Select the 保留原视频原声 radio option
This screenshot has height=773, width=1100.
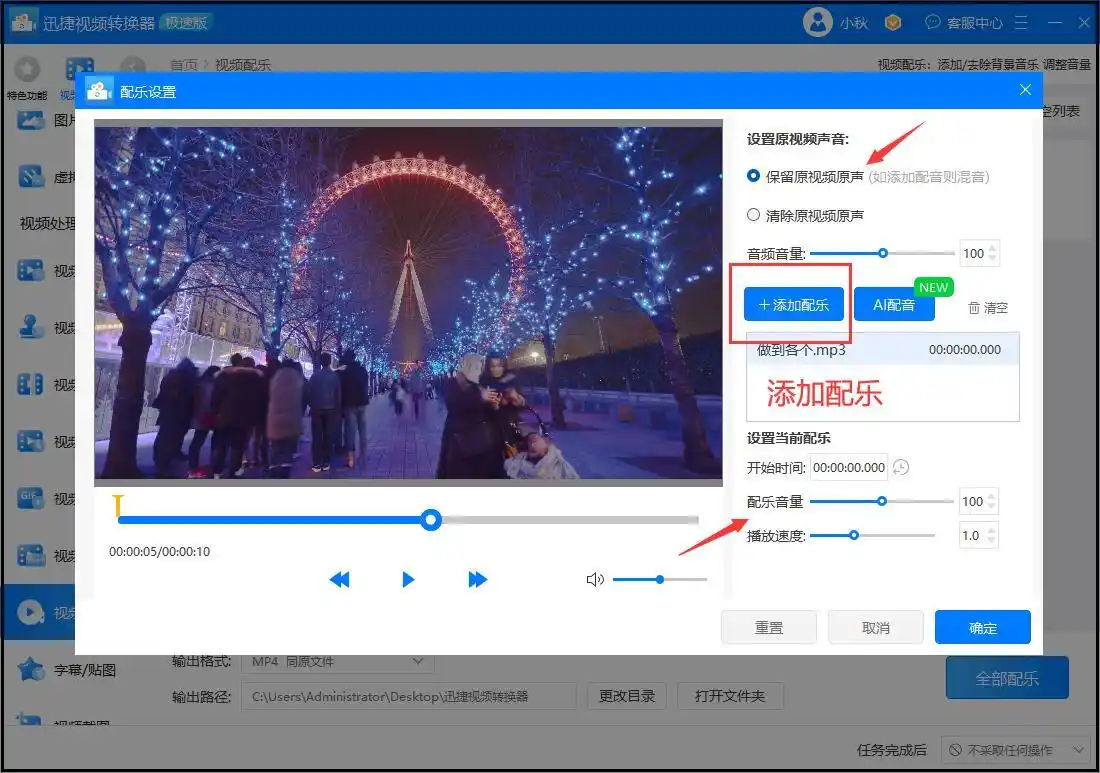755,177
